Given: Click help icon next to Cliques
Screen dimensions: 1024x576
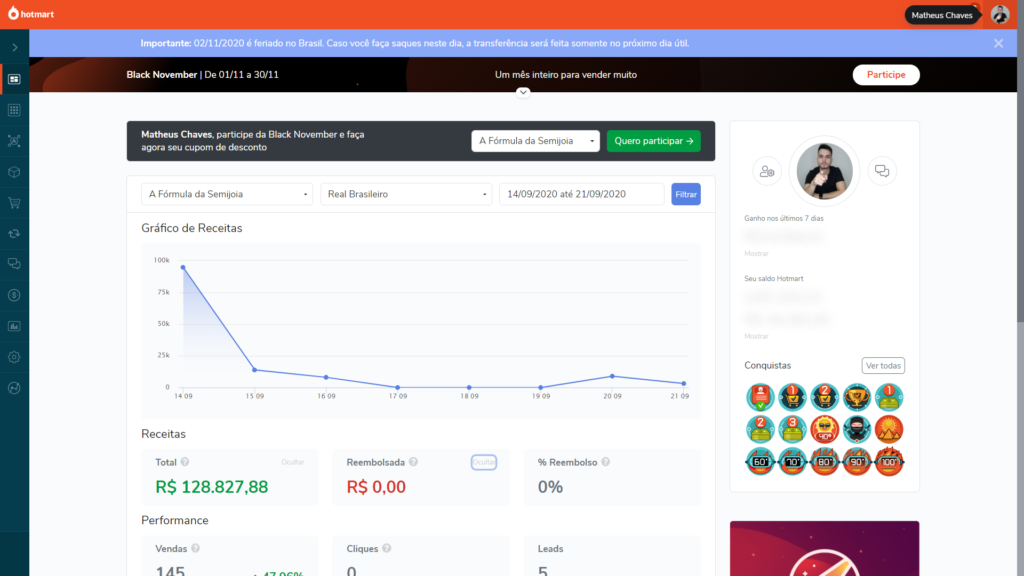Looking at the screenshot, I should point(387,549).
